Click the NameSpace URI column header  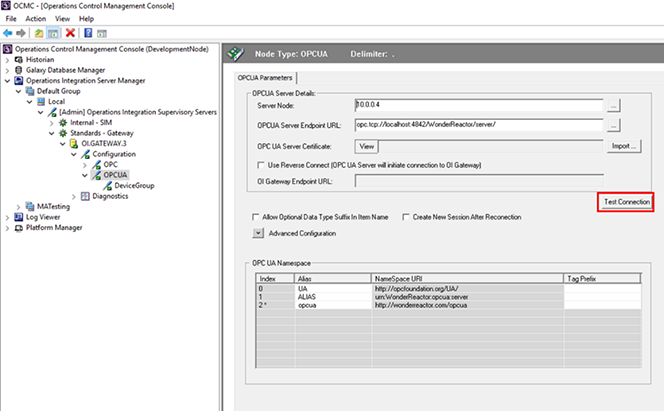[467, 279]
